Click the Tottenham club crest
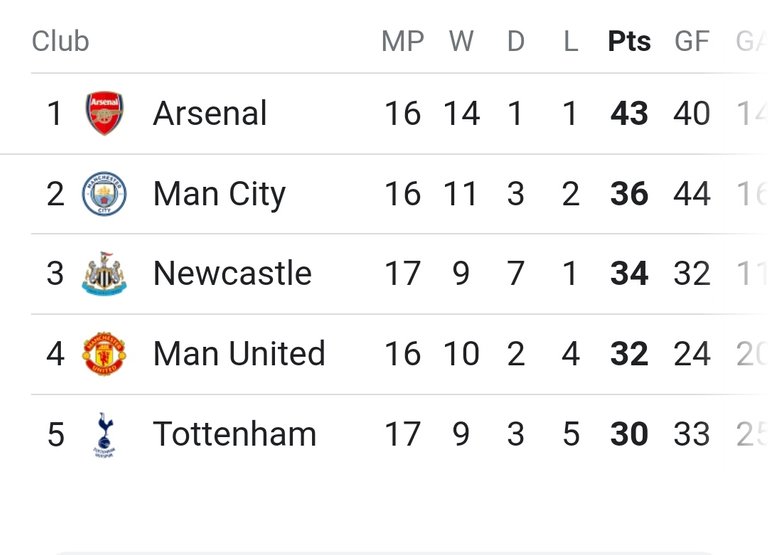Viewport: 768px width, 555px height. pyautogui.click(x=104, y=434)
